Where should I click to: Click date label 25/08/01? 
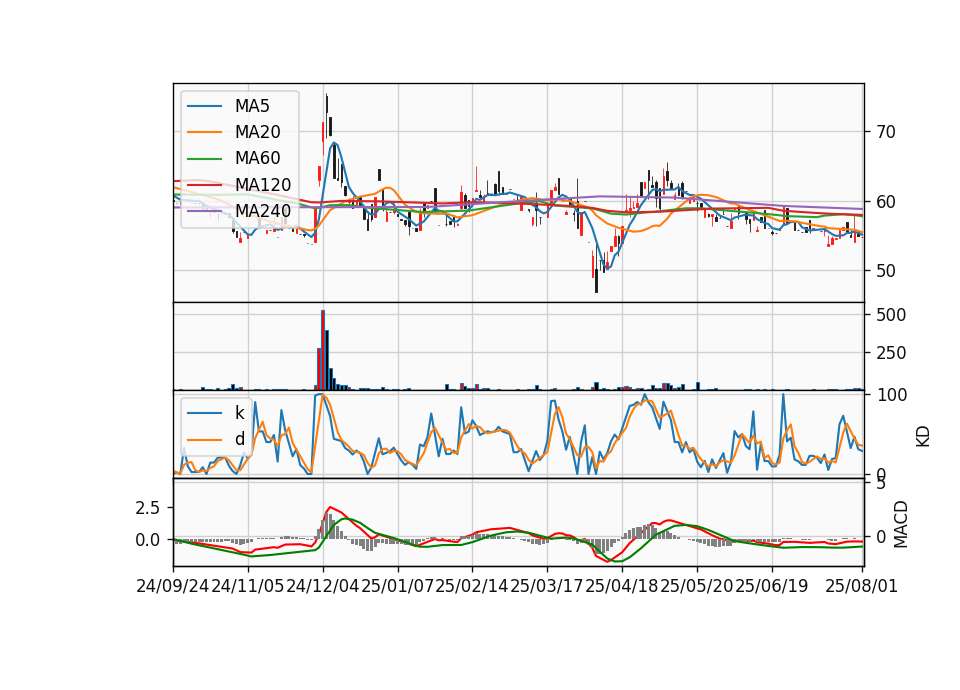[x=861, y=587]
